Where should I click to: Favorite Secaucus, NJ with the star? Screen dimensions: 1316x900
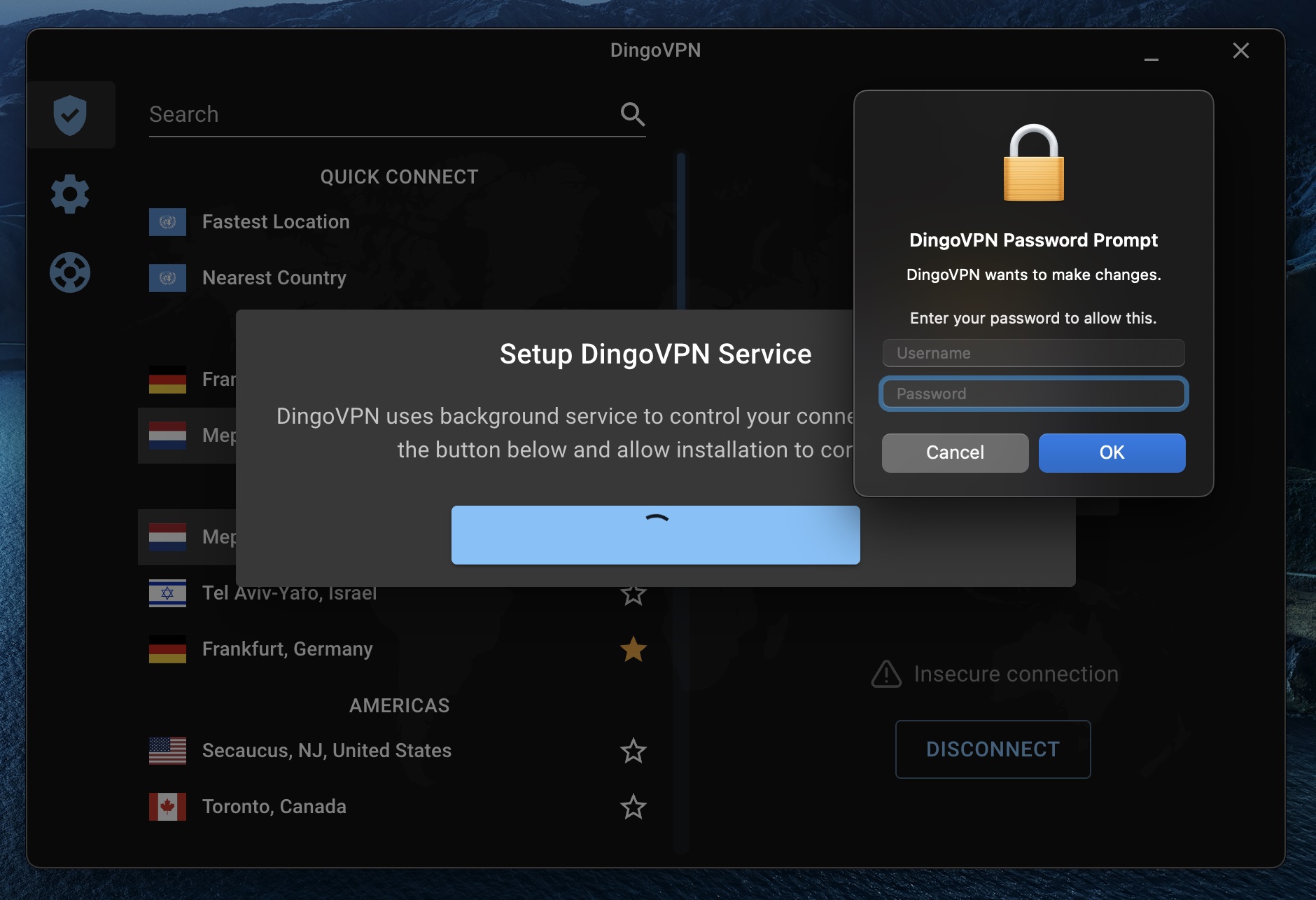633,751
